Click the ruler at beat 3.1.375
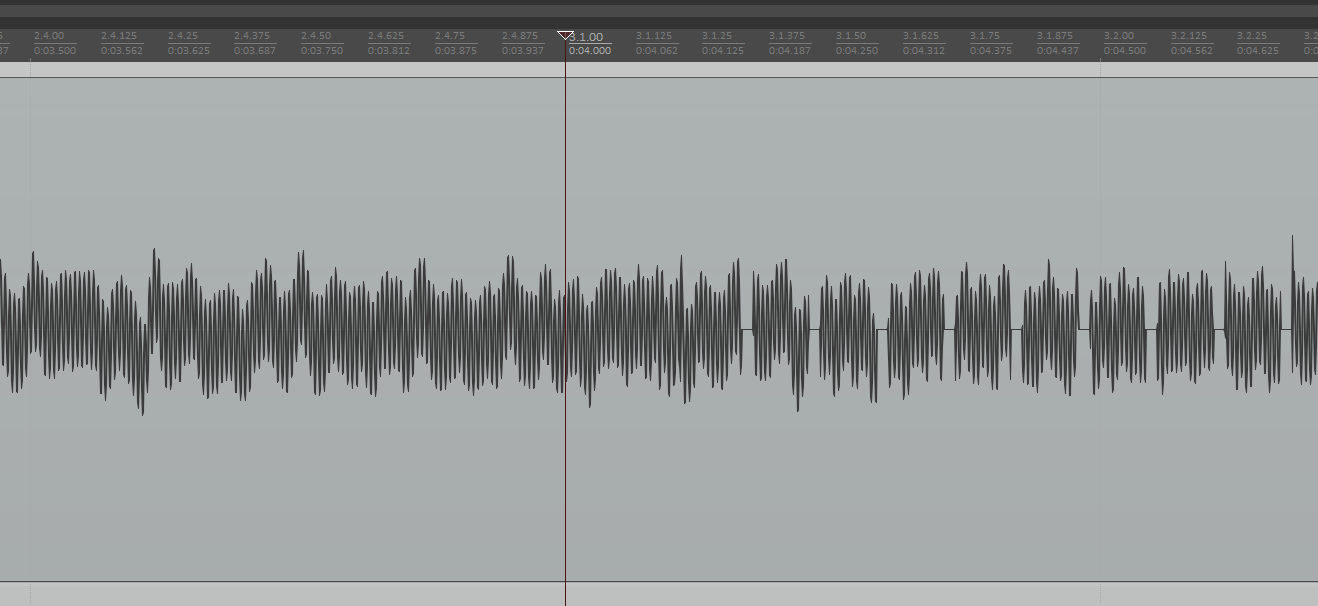Viewport: 1318px width, 606px height. point(787,36)
